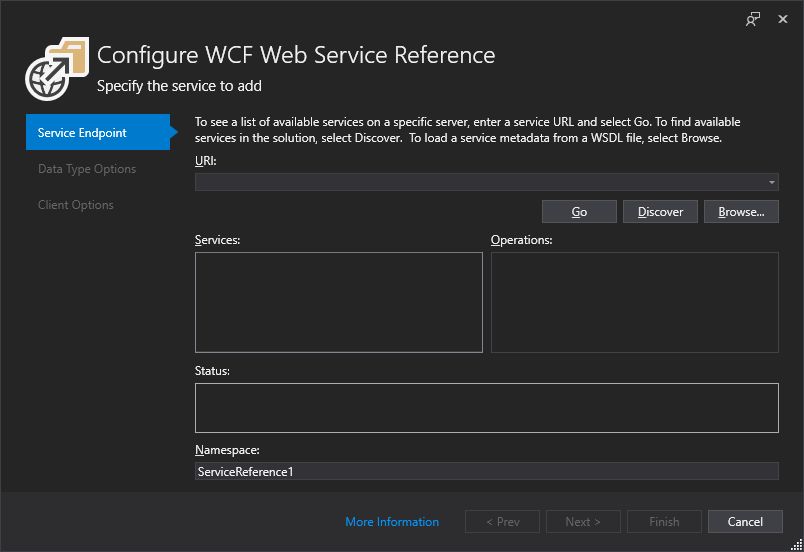Click the Discover button
This screenshot has width=804, height=552.
coord(660,212)
